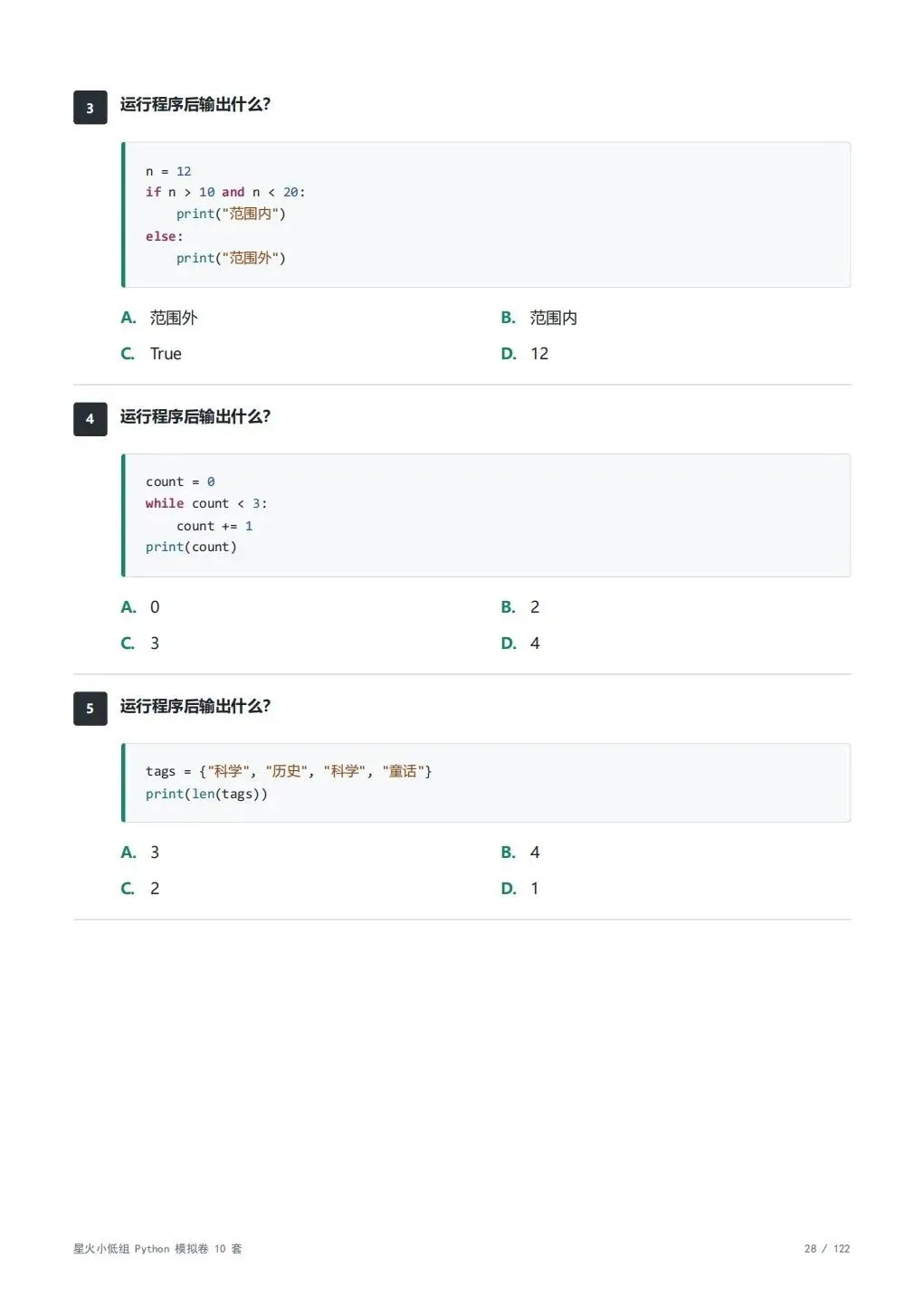This screenshot has width=924, height=1296.
Task: Choose option C 2 in question 5
Action: tap(140, 889)
